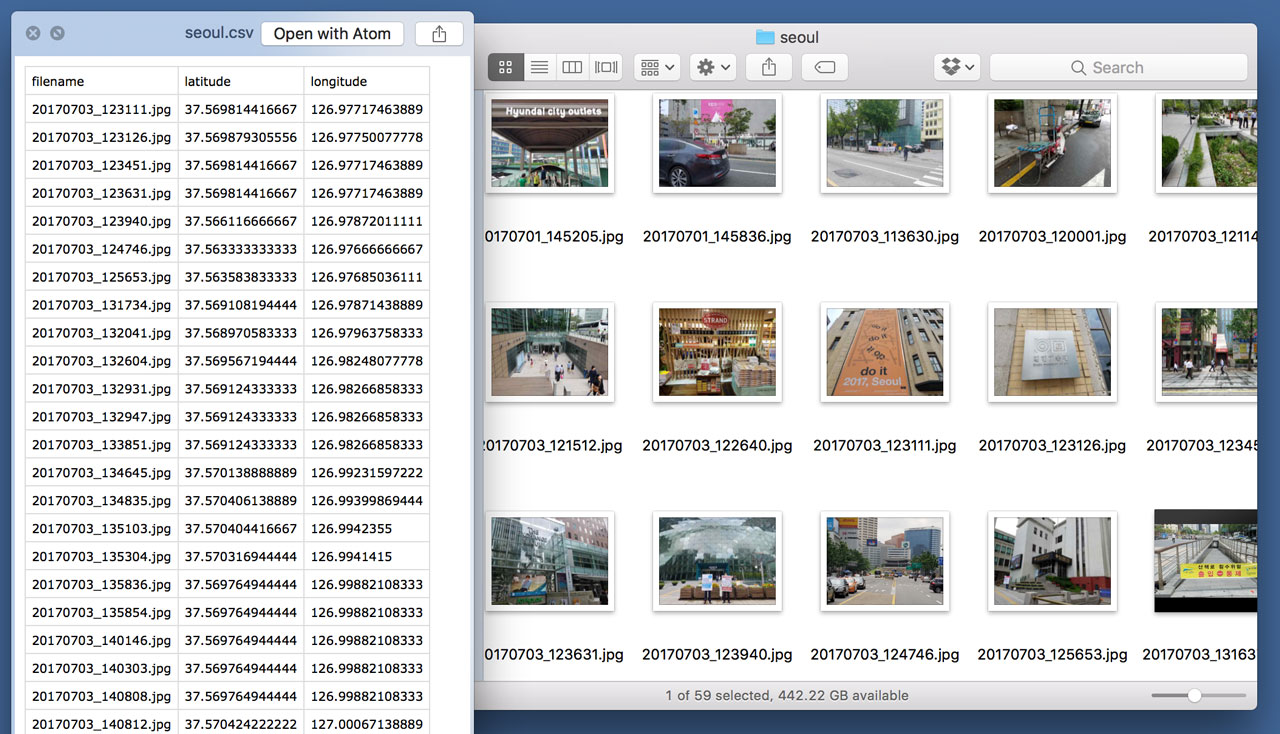Click the Quick Look share button
Image resolution: width=1280 pixels, height=734 pixels.
coord(439,33)
